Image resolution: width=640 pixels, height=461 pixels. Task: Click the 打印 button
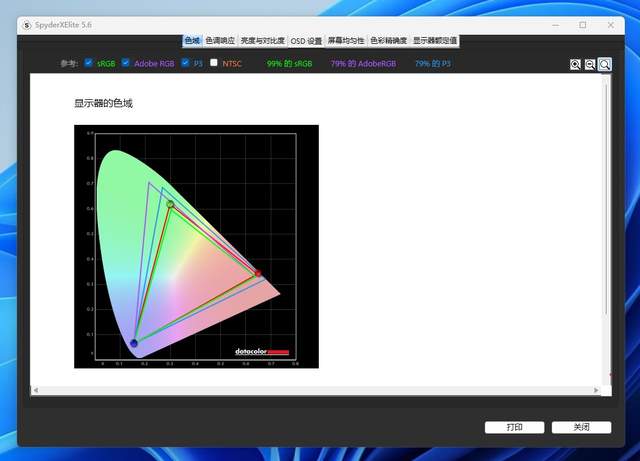click(x=514, y=428)
